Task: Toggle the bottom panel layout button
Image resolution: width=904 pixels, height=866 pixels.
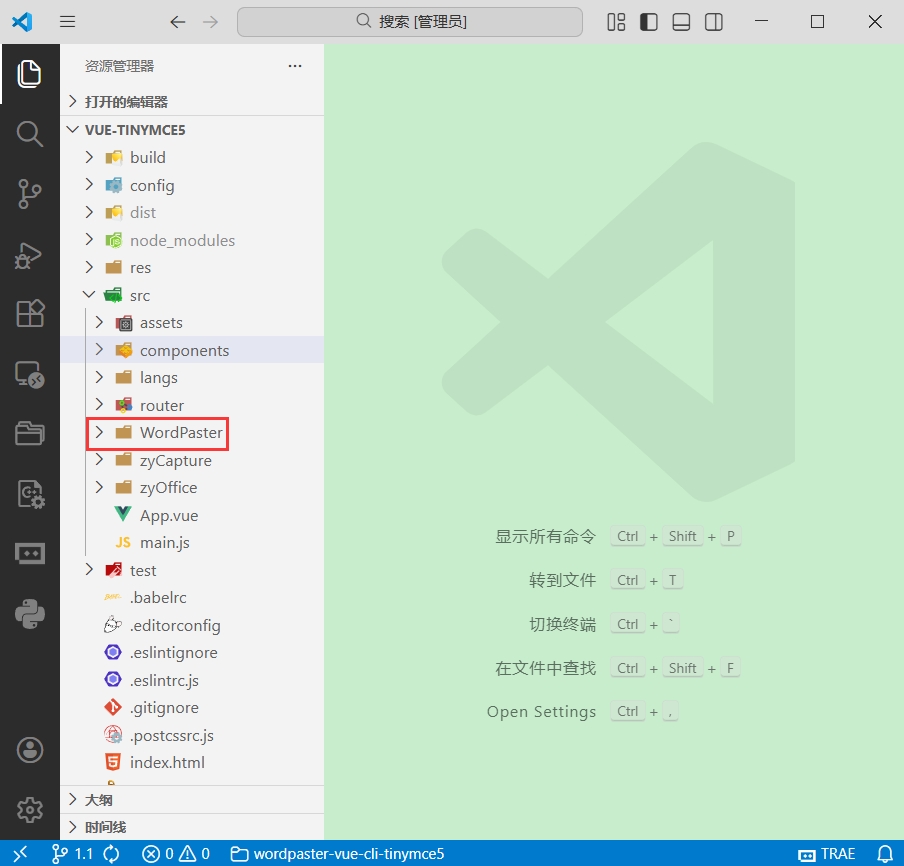Action: point(681,22)
